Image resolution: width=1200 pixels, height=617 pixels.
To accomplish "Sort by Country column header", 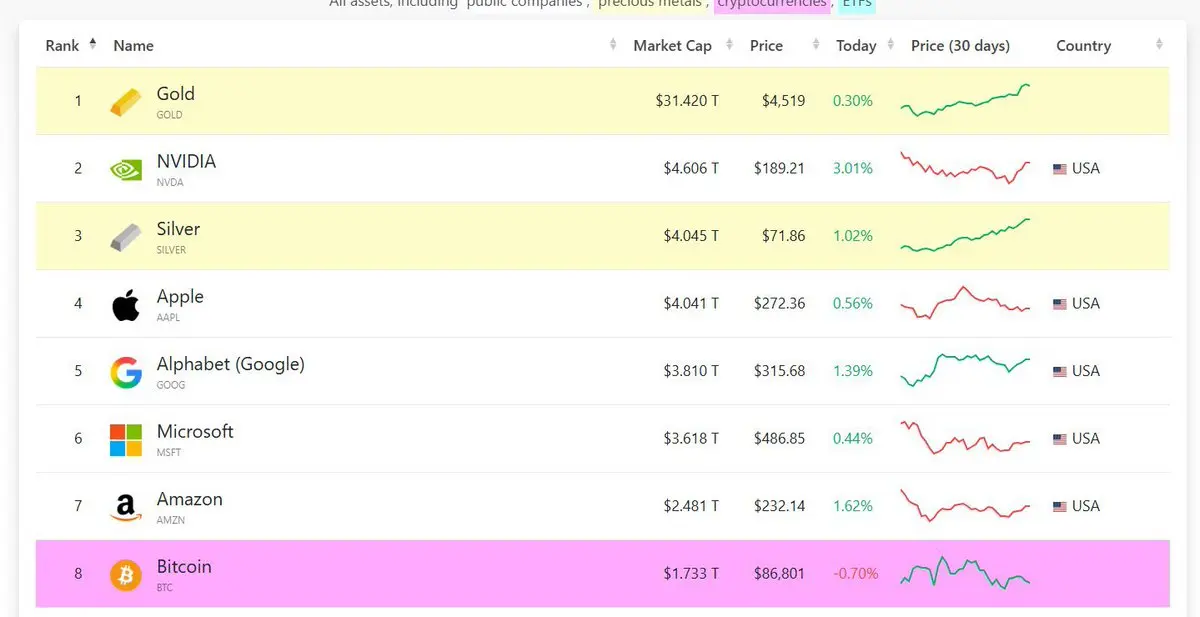I will coord(1083,46).
